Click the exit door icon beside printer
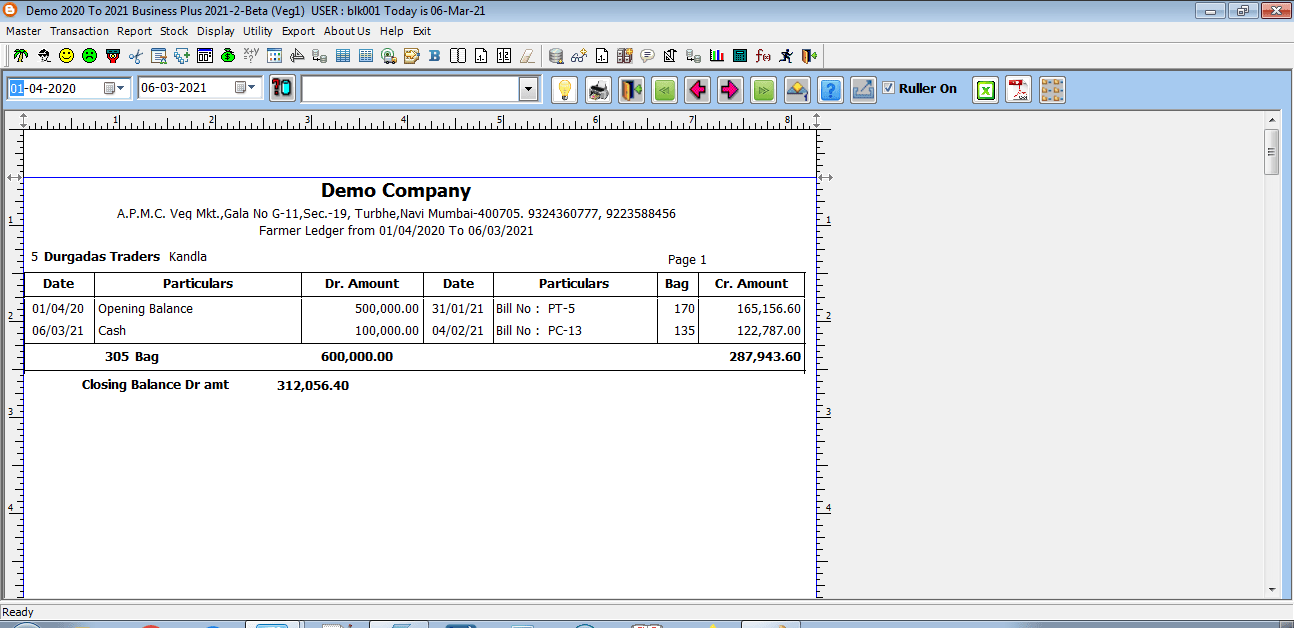Screen dimensions: 1294x628 [631, 90]
